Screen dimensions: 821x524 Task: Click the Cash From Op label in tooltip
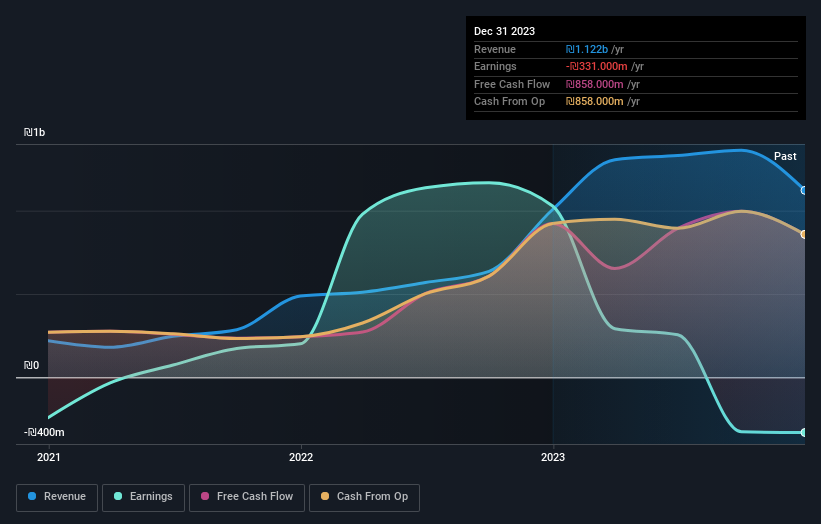(509, 102)
